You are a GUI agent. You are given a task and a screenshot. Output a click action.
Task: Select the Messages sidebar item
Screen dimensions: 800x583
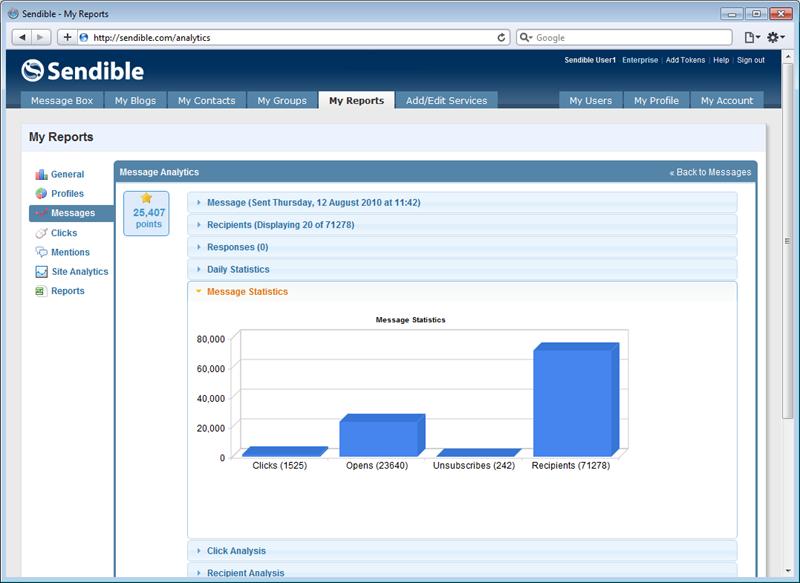(71, 213)
